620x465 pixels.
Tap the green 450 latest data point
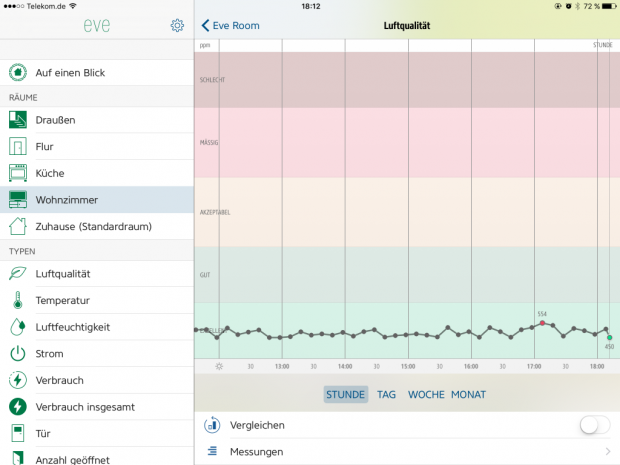coord(609,337)
